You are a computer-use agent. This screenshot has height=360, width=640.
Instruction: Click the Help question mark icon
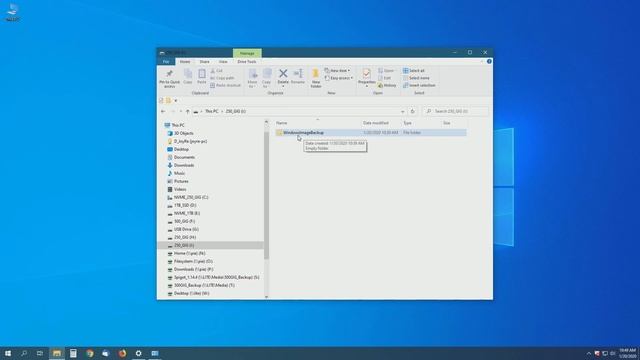click(x=489, y=62)
